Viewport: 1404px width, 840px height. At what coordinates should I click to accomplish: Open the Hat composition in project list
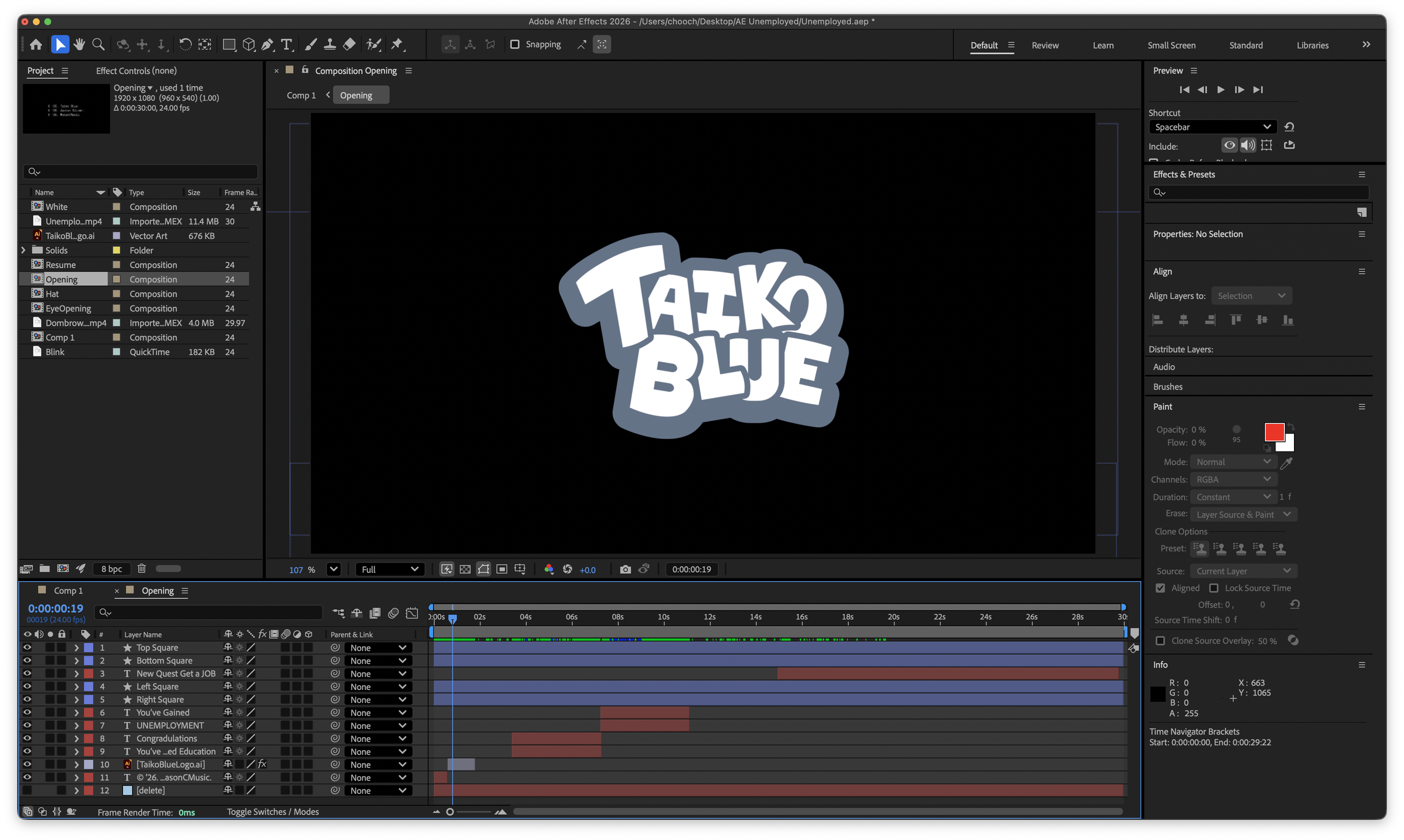(52, 294)
